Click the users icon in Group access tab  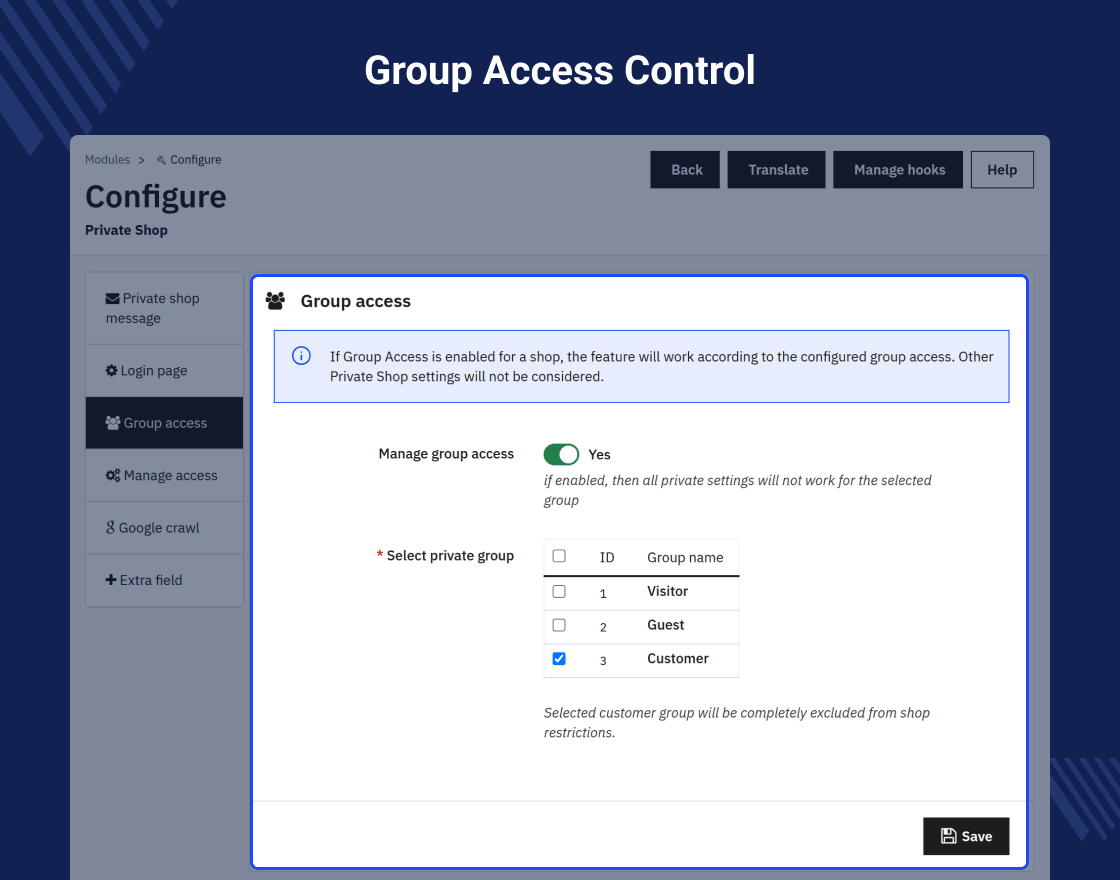(x=113, y=423)
